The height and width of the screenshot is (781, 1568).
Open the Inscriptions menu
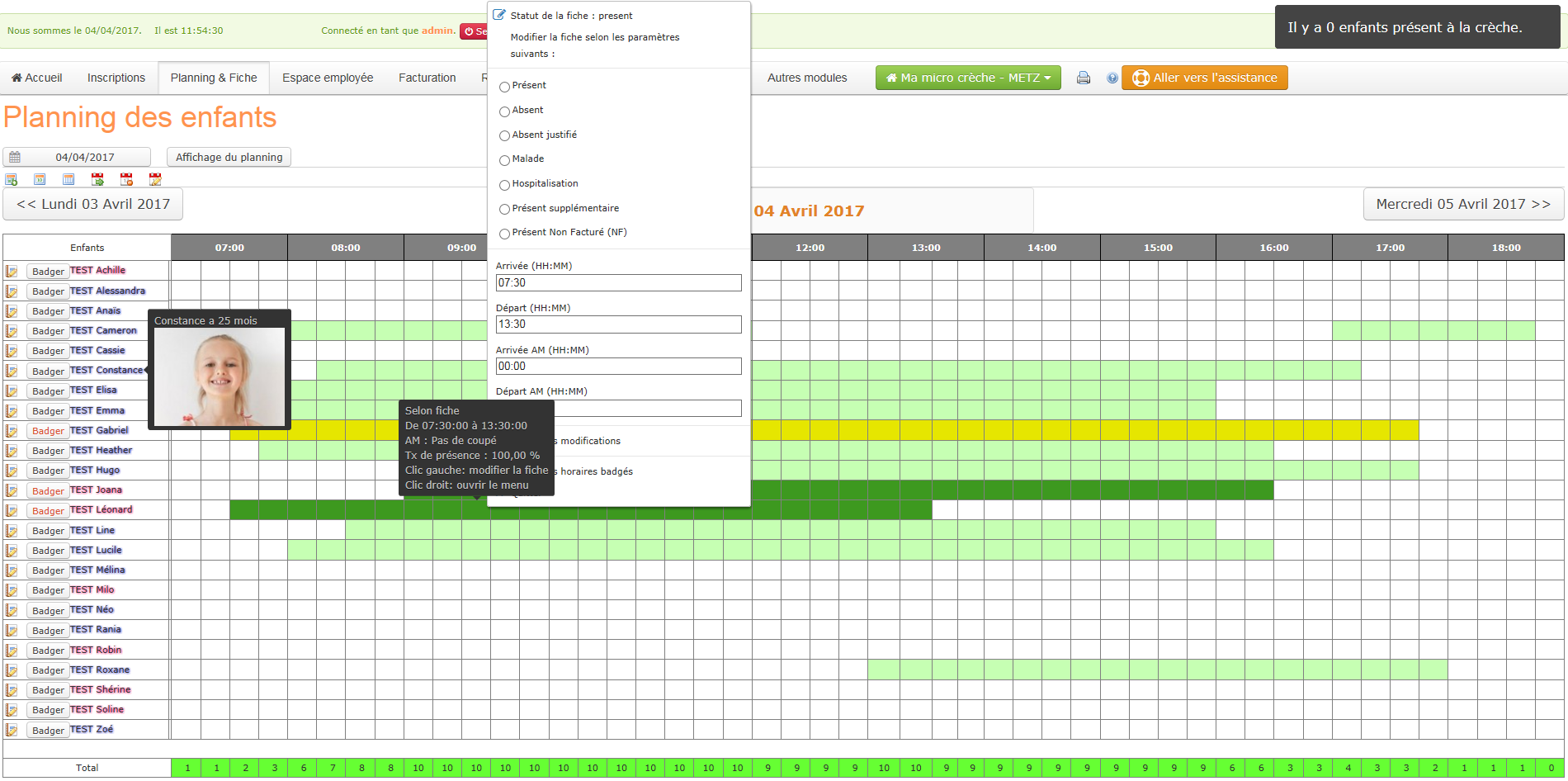(x=116, y=78)
